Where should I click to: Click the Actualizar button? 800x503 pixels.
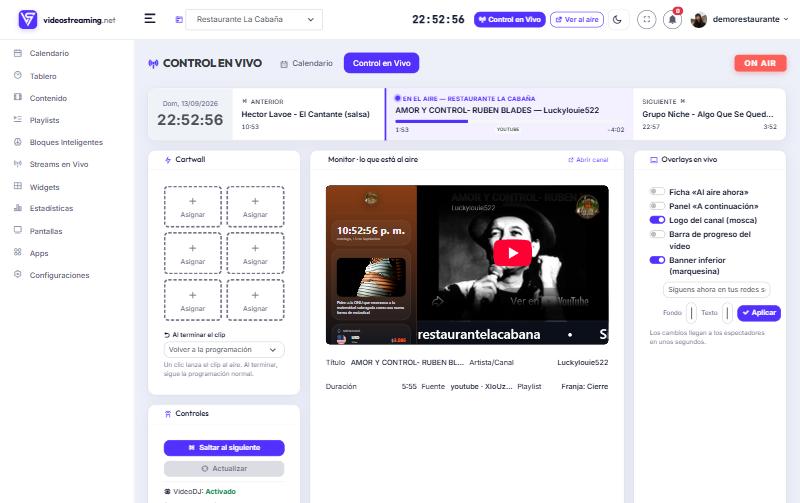(224, 468)
